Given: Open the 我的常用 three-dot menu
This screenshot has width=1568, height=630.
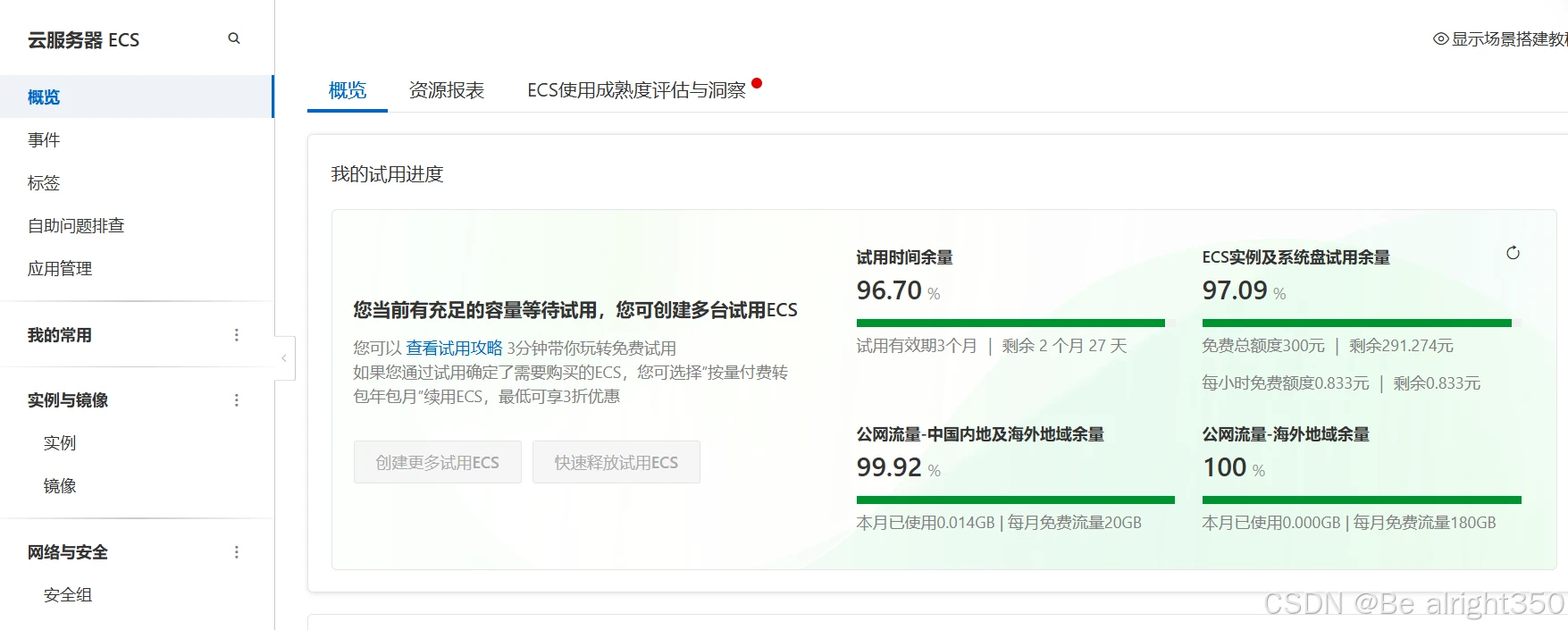Looking at the screenshot, I should click(x=237, y=335).
